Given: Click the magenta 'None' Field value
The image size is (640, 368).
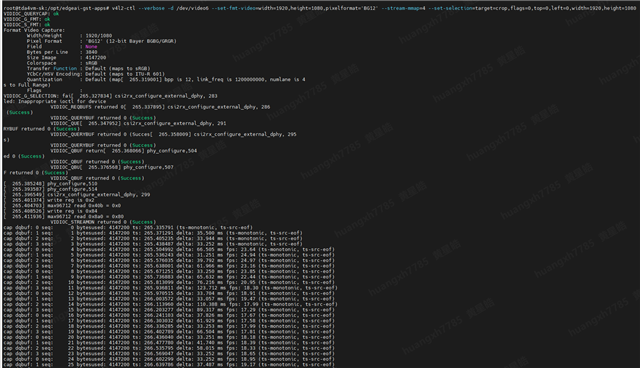Looking at the screenshot, I should coord(91,47).
